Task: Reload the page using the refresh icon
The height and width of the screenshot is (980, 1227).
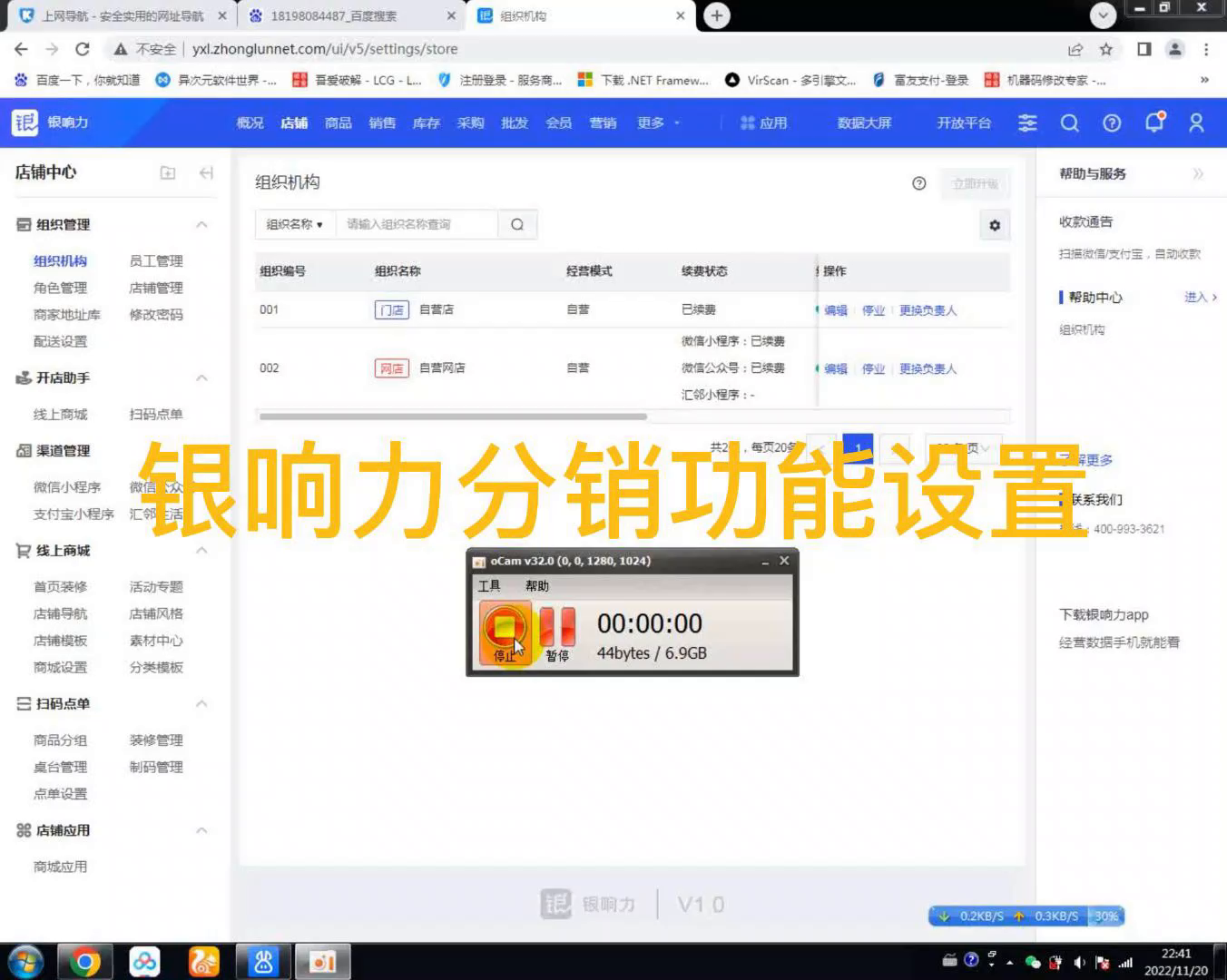Action: [x=83, y=49]
